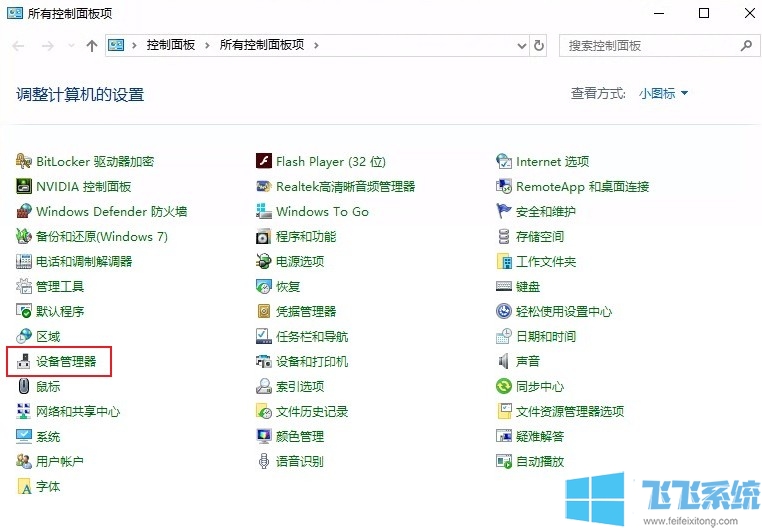Click Windows Defender 防火墙 icon
This screenshot has width=762, height=528.
point(24,211)
